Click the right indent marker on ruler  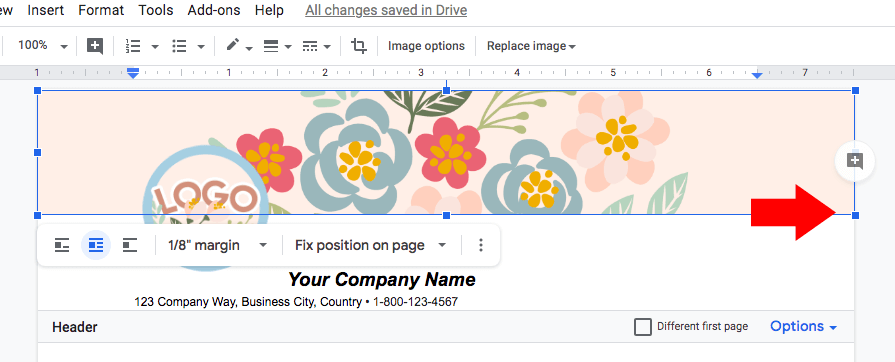point(757,75)
